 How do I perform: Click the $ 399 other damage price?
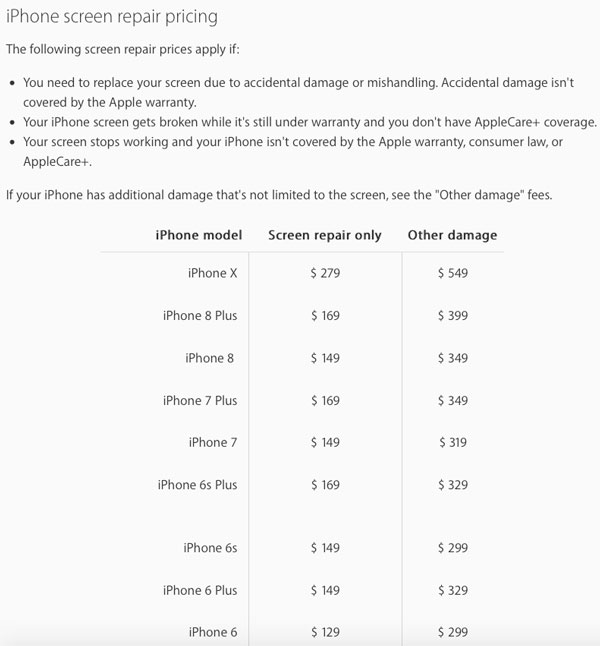coord(452,316)
